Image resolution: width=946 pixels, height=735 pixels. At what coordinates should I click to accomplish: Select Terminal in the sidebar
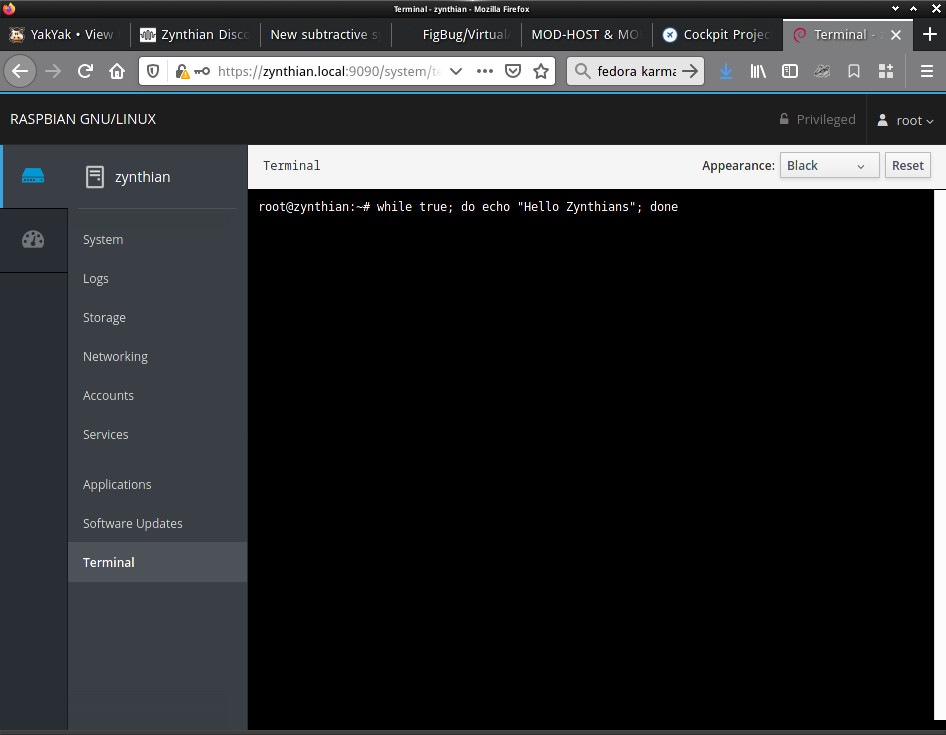click(157, 562)
